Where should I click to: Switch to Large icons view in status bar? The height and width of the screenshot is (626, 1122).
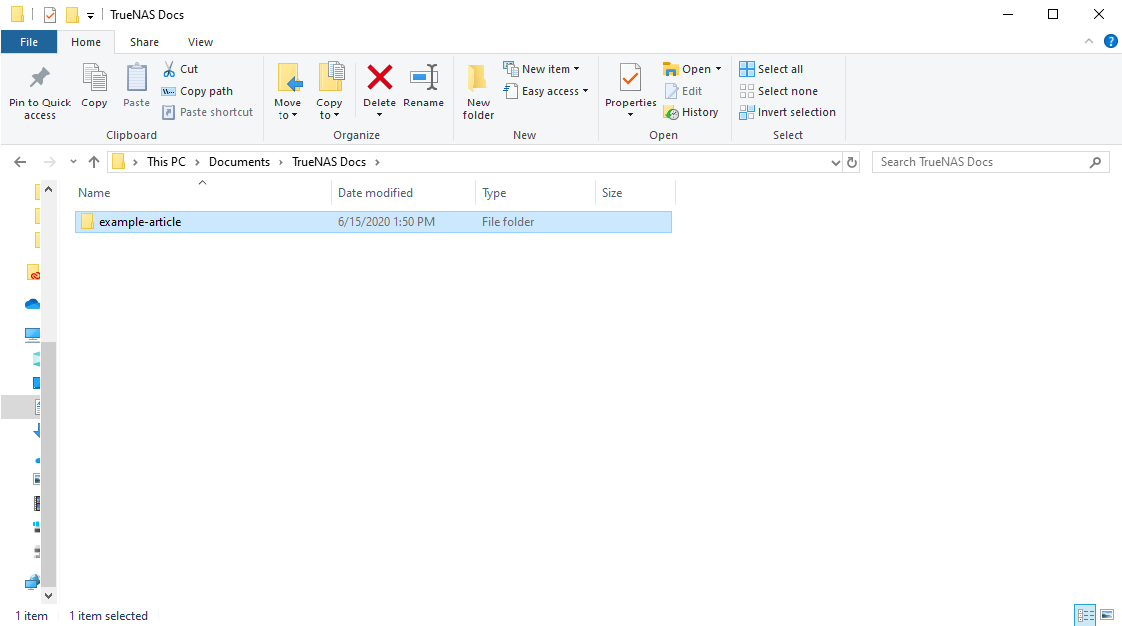(x=1106, y=615)
